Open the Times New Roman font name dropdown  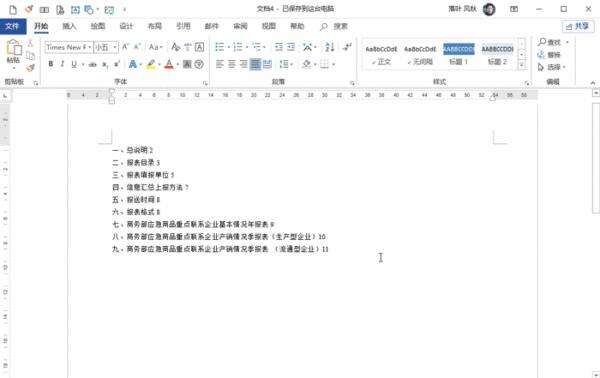[90, 47]
